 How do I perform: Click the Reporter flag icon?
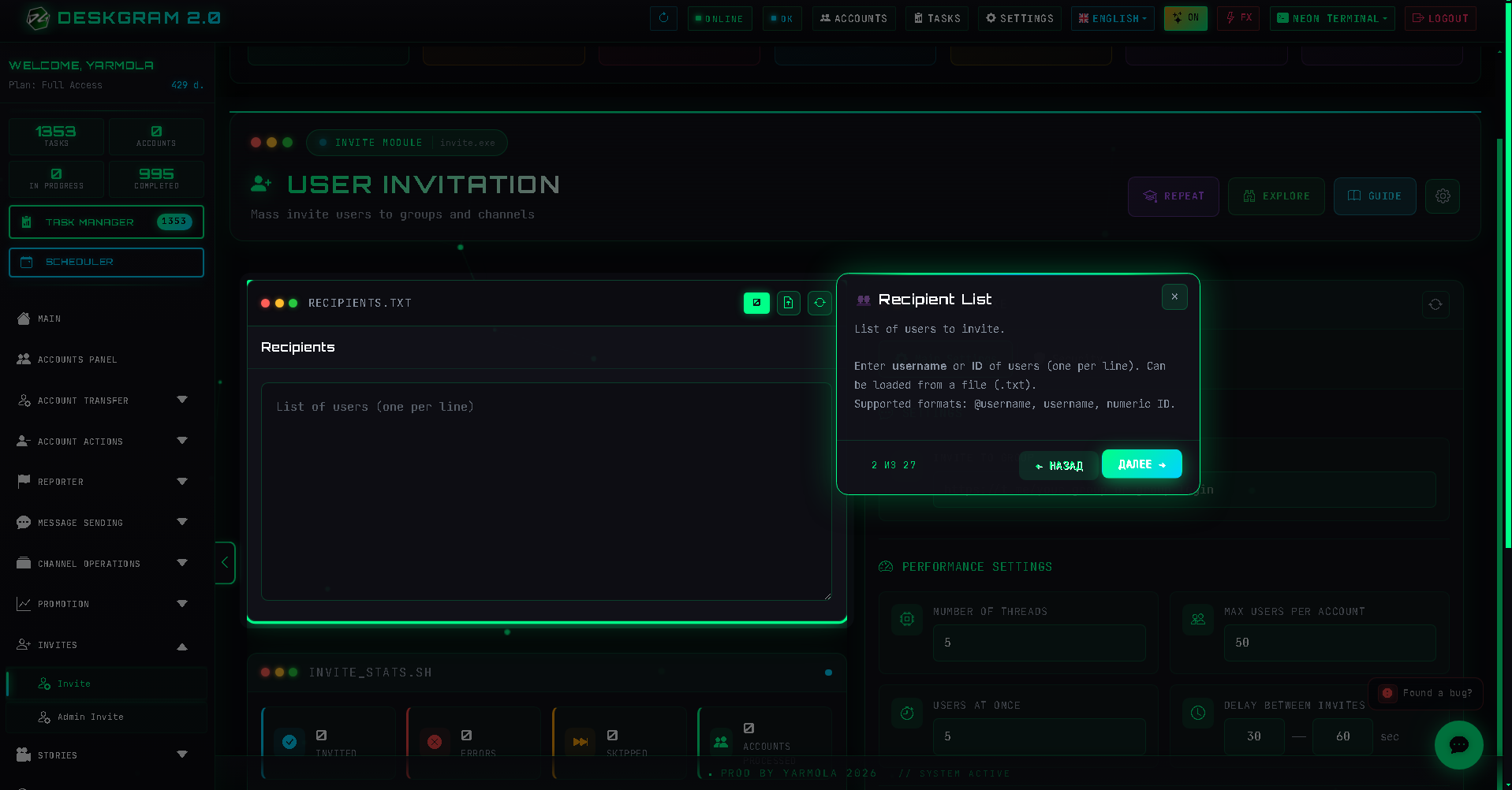click(24, 481)
